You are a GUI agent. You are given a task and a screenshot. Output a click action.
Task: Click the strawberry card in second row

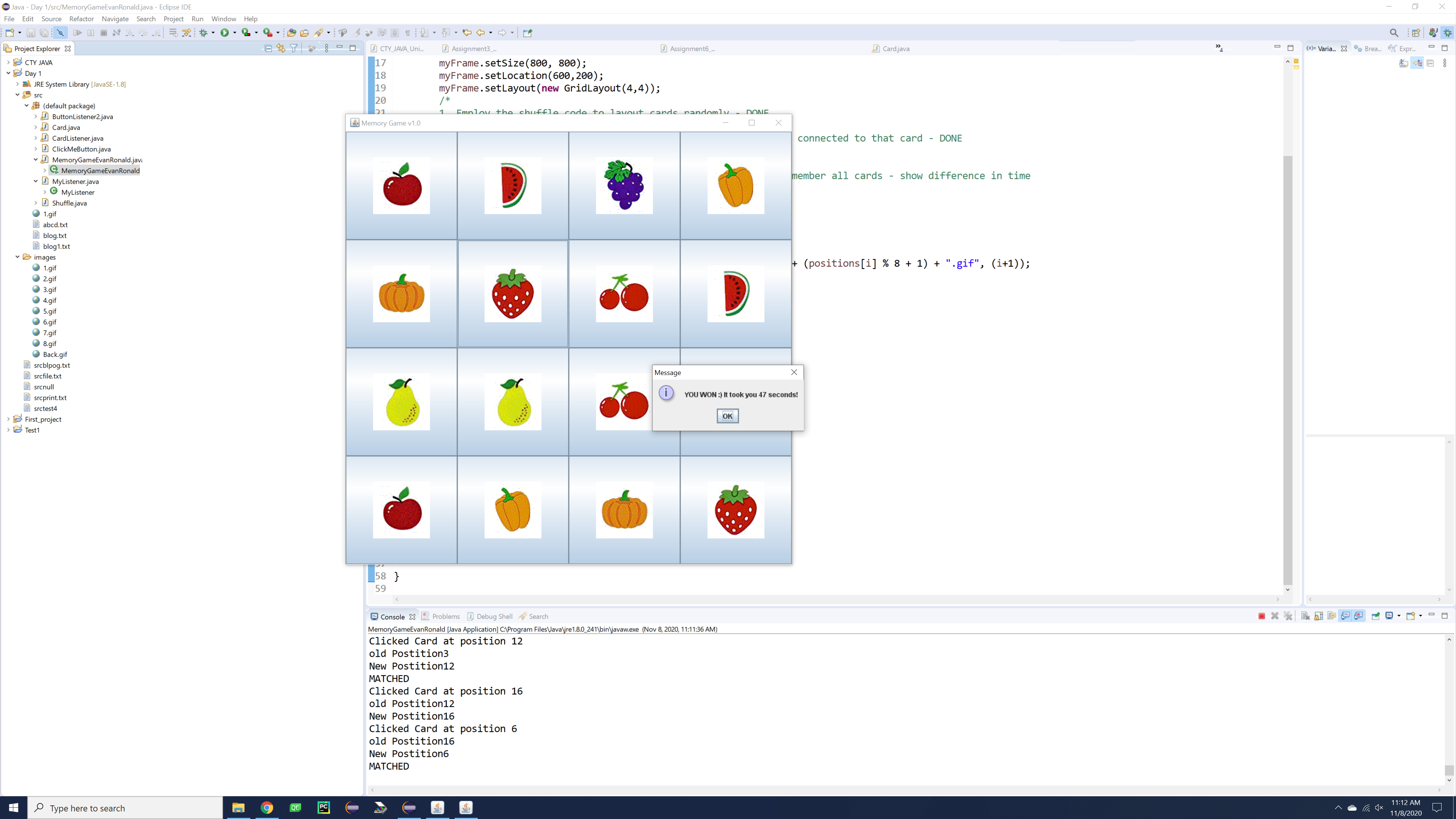[x=513, y=294]
